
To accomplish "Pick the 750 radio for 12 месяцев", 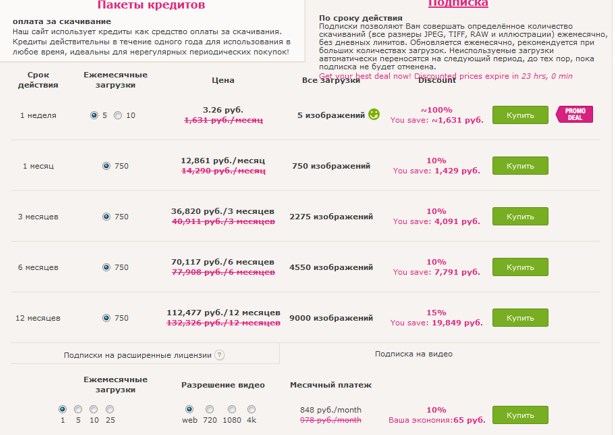I will (107, 318).
